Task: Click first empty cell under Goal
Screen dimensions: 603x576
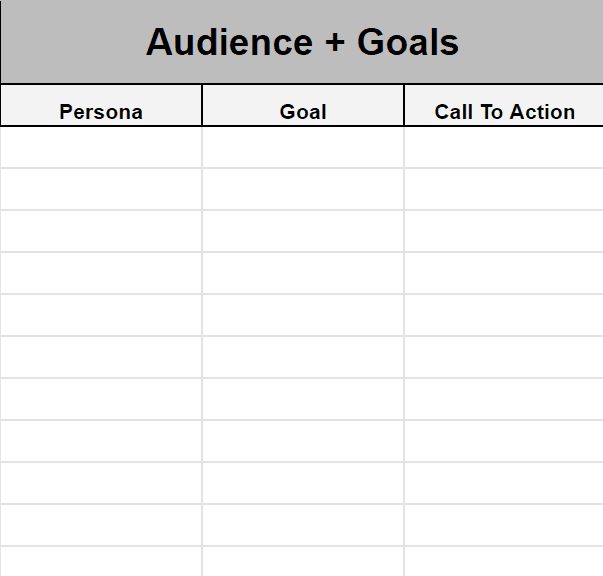Action: (303, 147)
